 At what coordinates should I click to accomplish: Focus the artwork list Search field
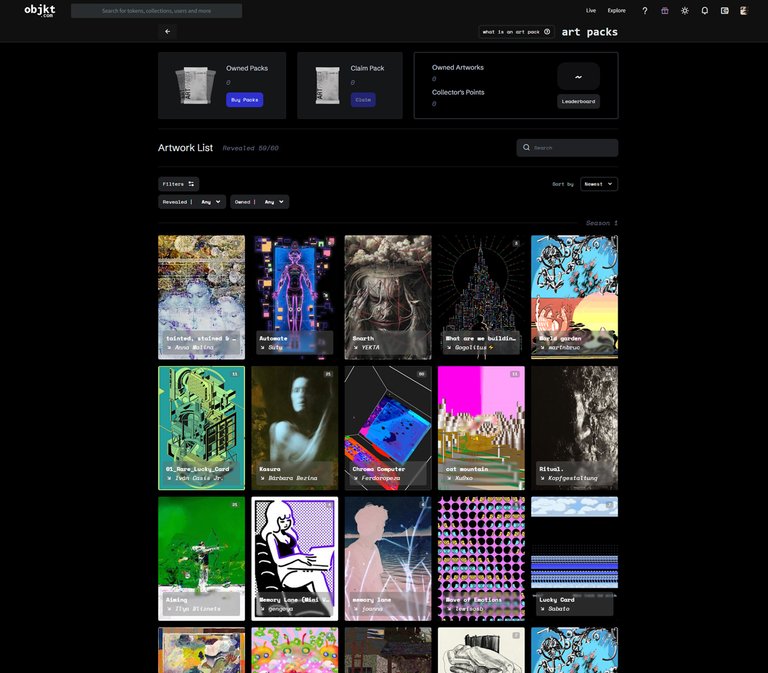(567, 147)
